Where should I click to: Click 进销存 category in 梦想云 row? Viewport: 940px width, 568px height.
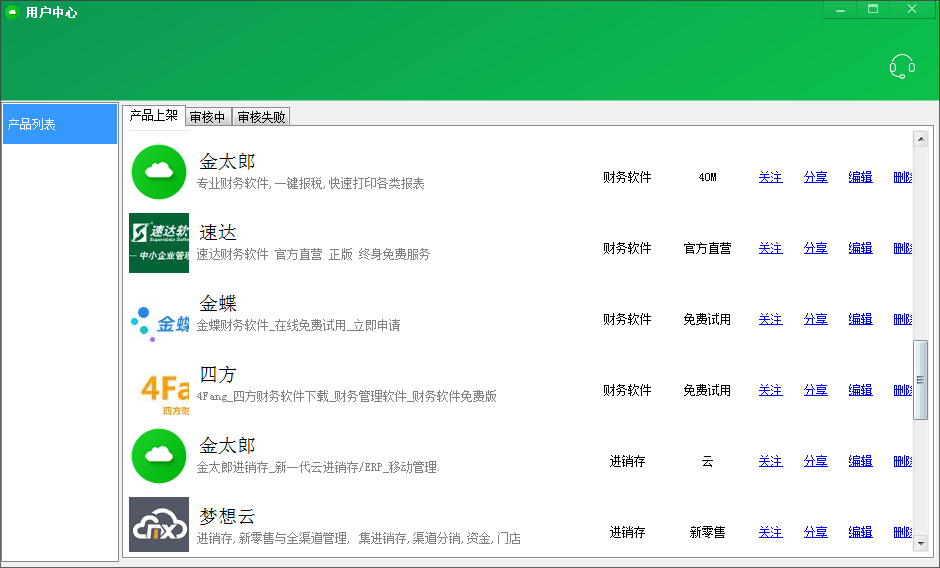tap(627, 532)
